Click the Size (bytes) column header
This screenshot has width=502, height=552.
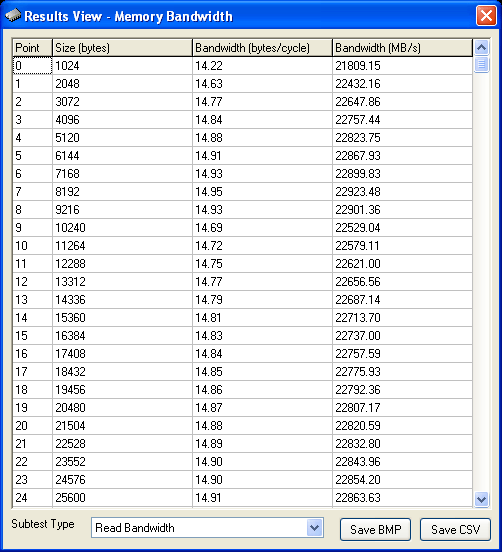(x=122, y=48)
